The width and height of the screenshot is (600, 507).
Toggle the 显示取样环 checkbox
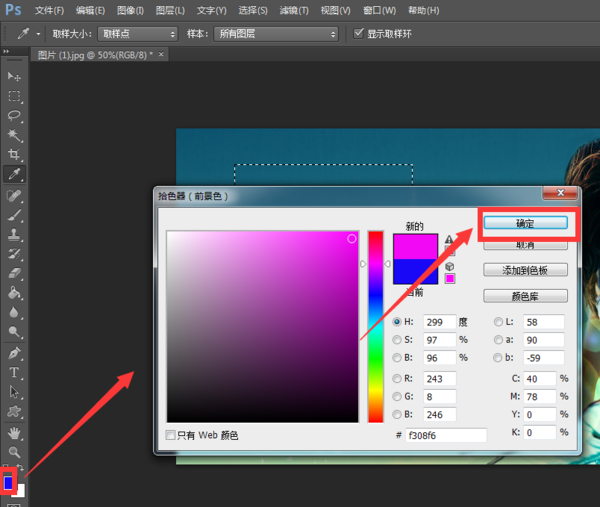[359, 33]
